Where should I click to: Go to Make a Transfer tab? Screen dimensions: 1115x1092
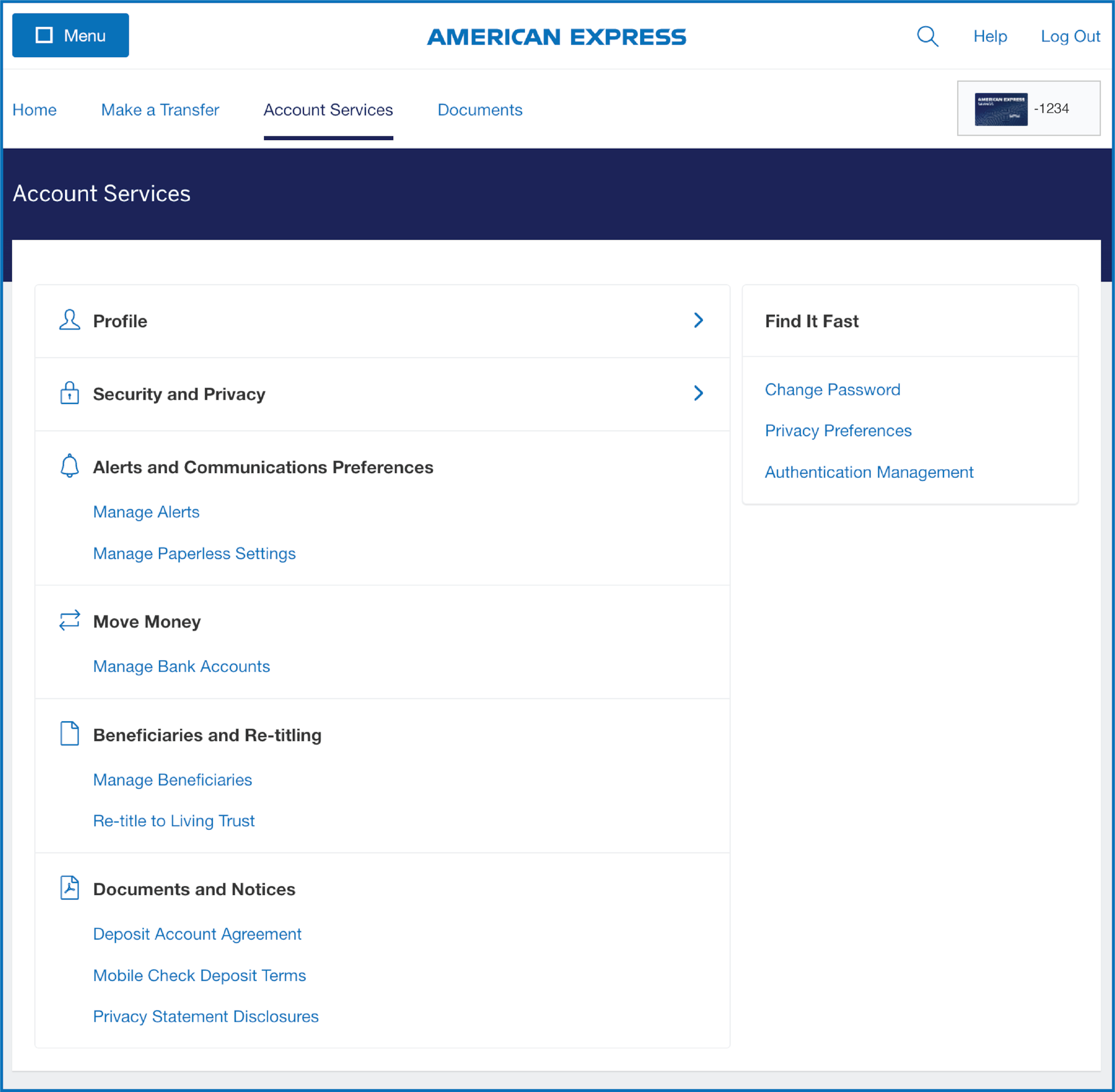pyautogui.click(x=160, y=109)
